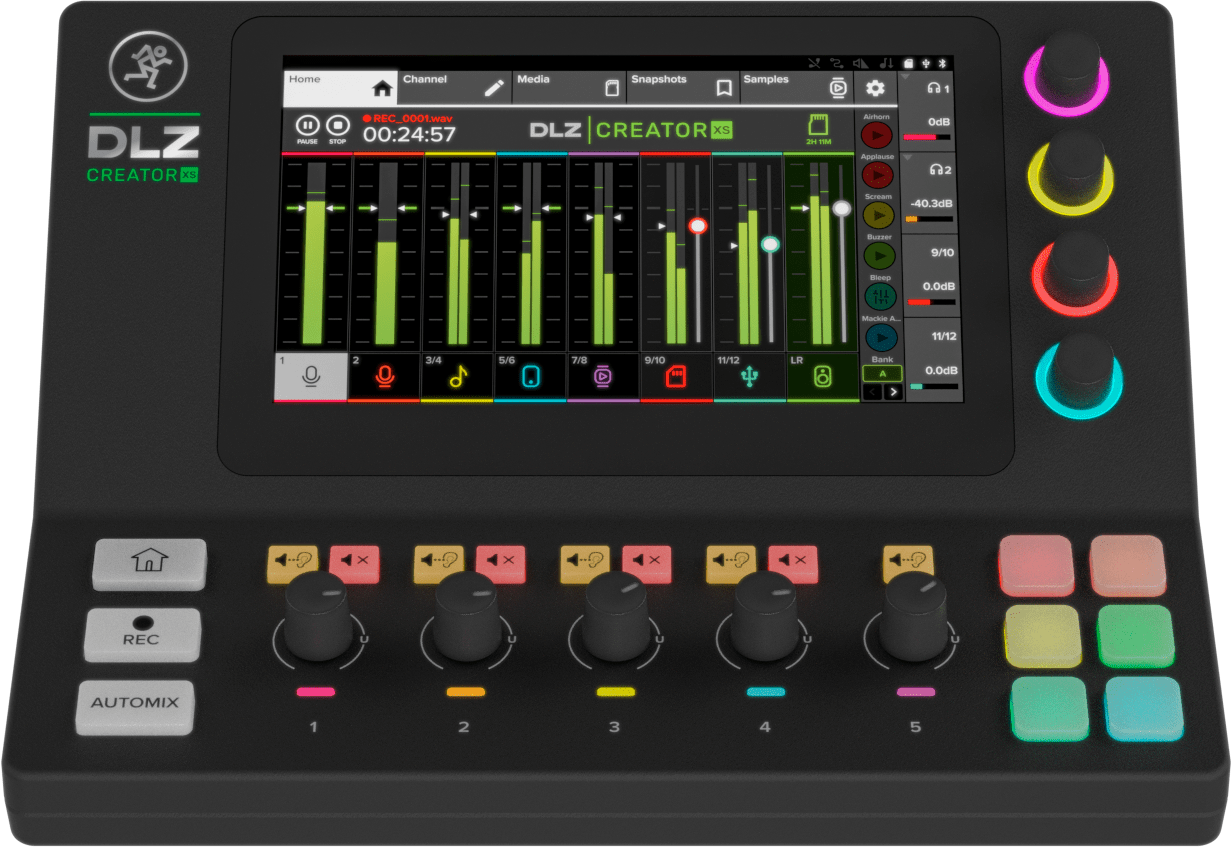The image size is (1232, 847).
Task: Open settings via the gear icon
Action: coord(875,88)
